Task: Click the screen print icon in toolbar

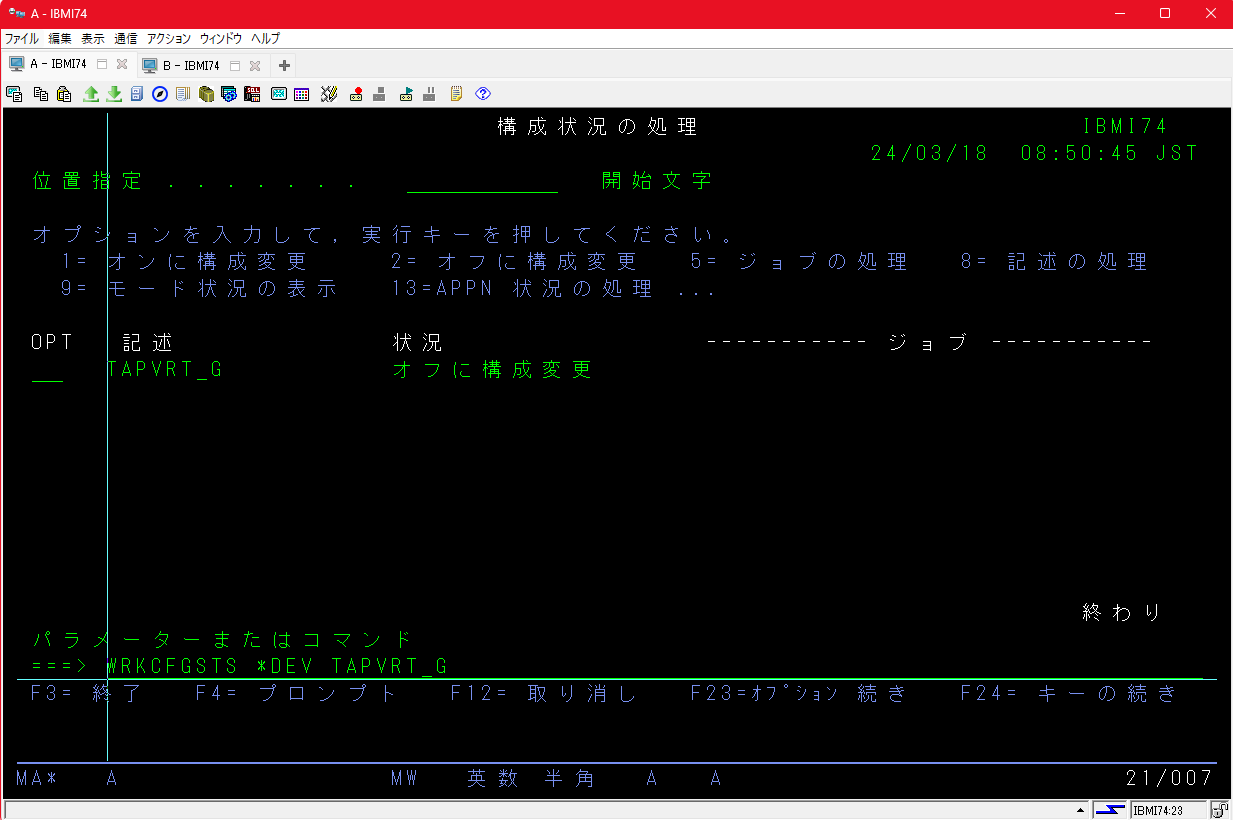Action: tap(14, 94)
